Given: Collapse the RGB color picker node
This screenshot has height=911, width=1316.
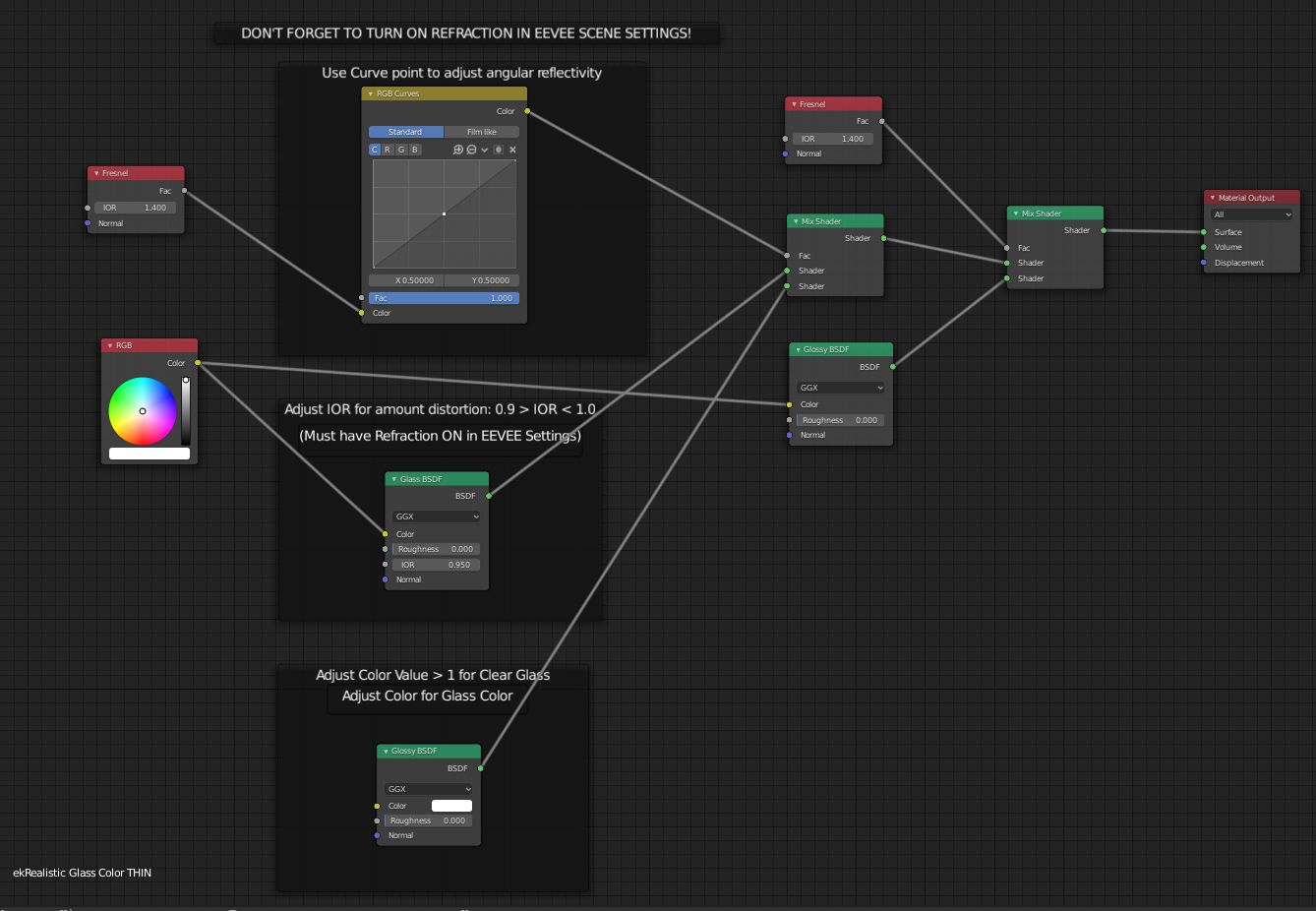Looking at the screenshot, I should [x=109, y=345].
